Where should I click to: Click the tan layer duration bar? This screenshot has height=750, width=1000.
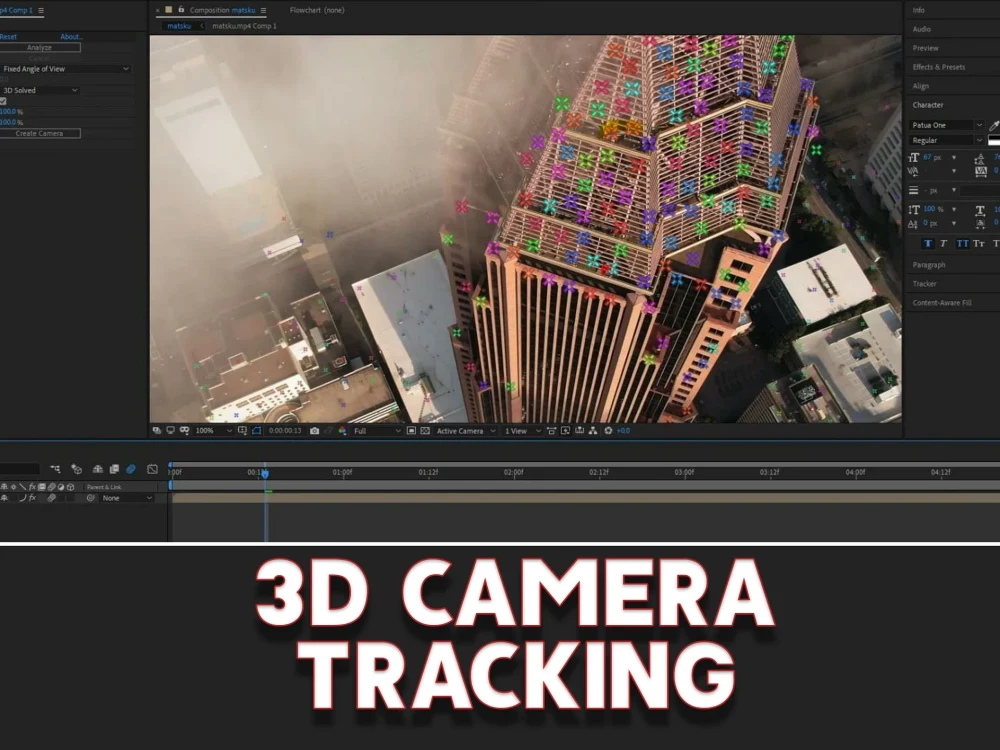(585, 498)
